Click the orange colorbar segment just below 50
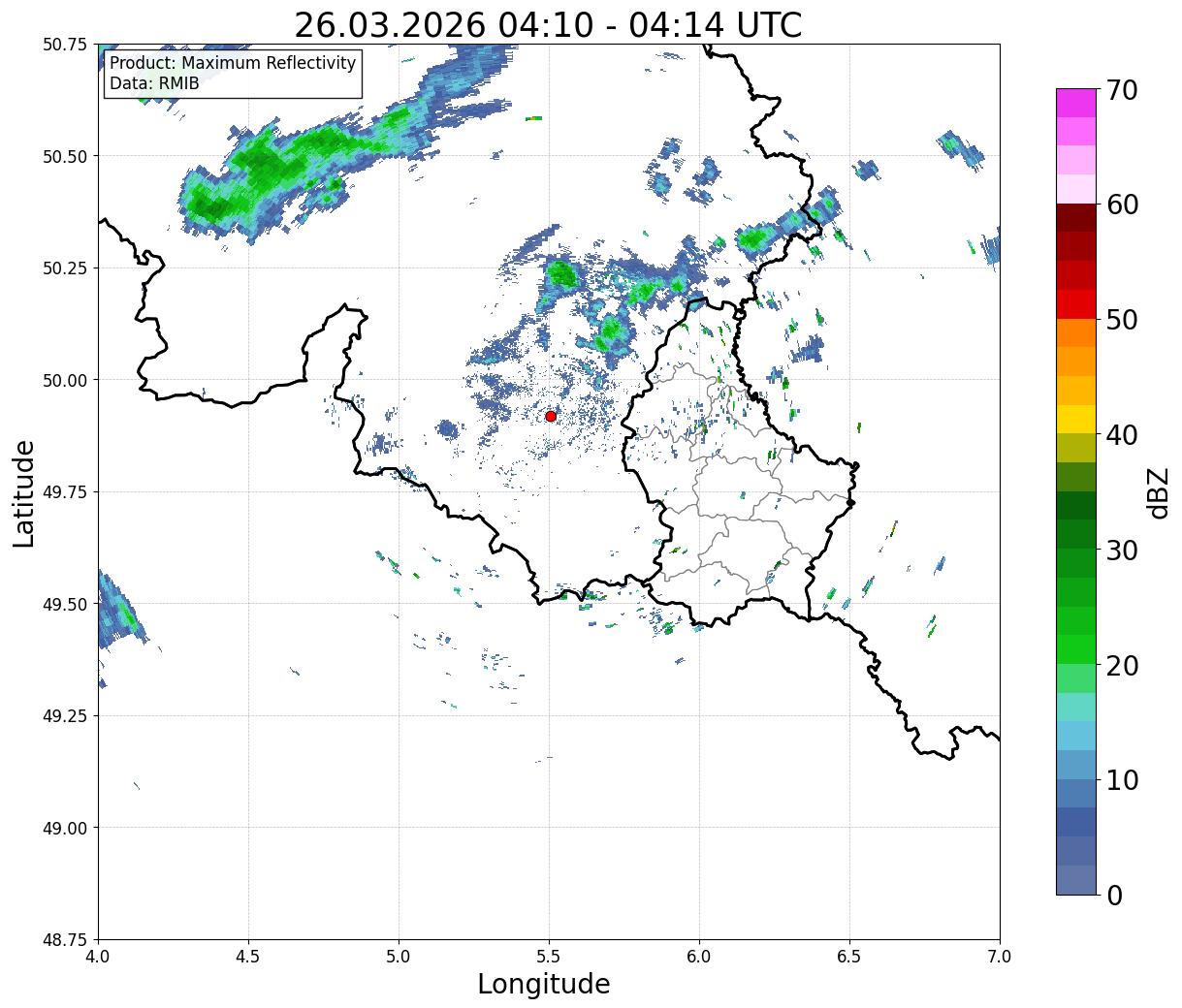 coord(1075,332)
